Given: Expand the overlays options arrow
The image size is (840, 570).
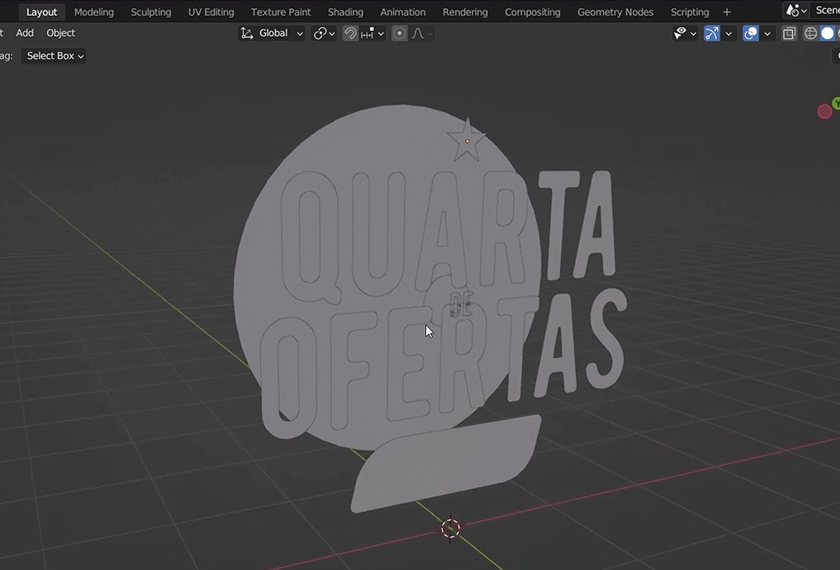Looking at the screenshot, I should point(768,33).
